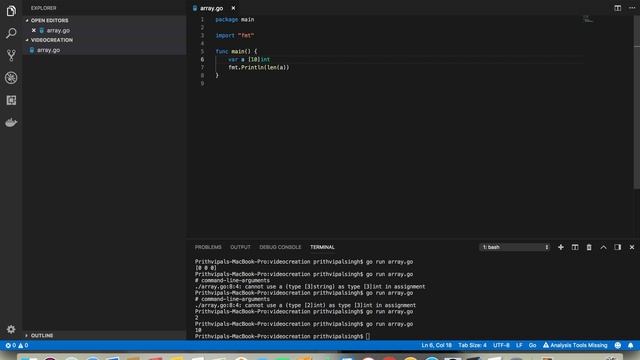Click the import "fmt" code line
The image size is (640, 360).
tap(235, 36)
